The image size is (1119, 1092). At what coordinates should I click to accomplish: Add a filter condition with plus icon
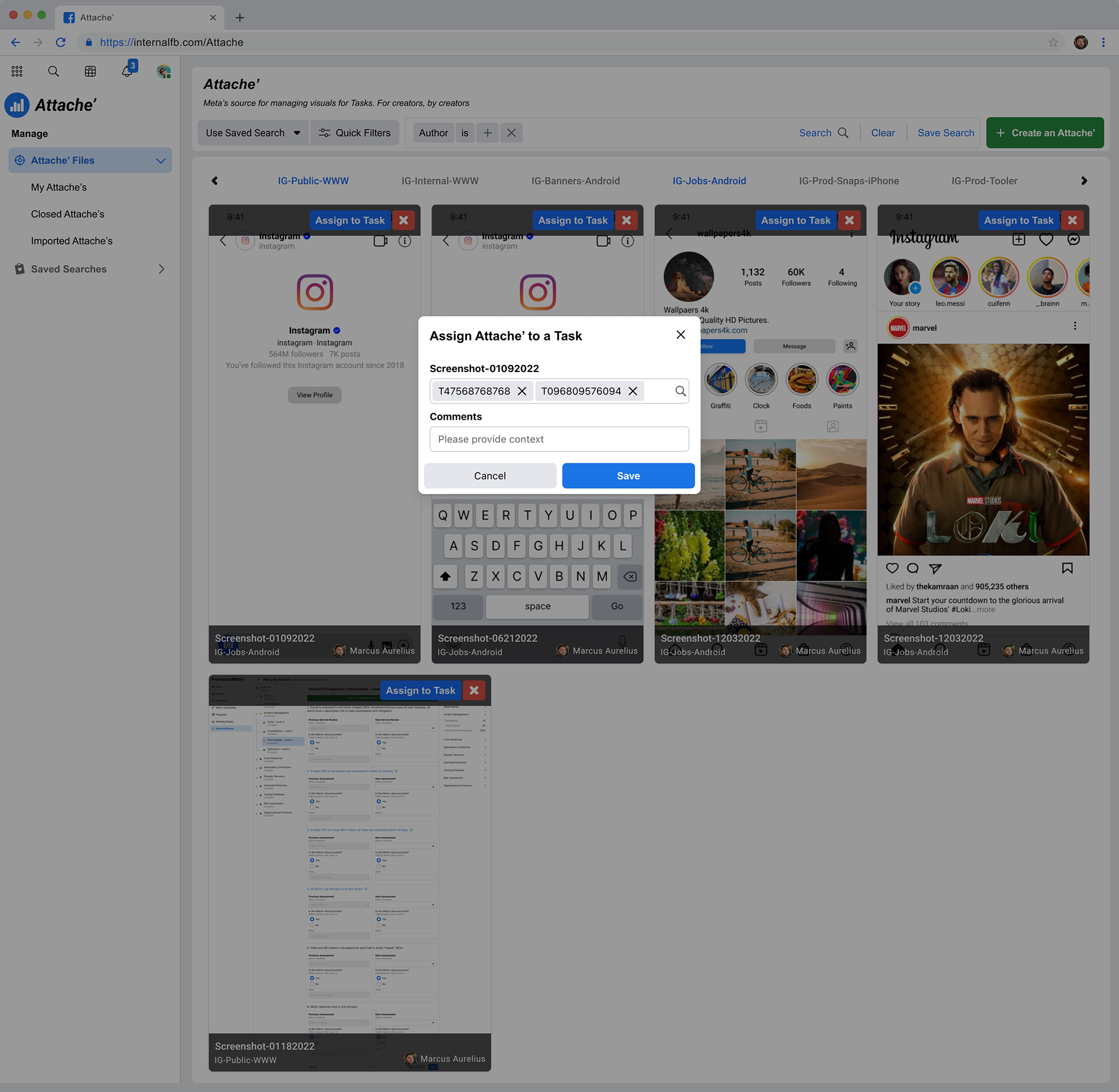(x=487, y=133)
